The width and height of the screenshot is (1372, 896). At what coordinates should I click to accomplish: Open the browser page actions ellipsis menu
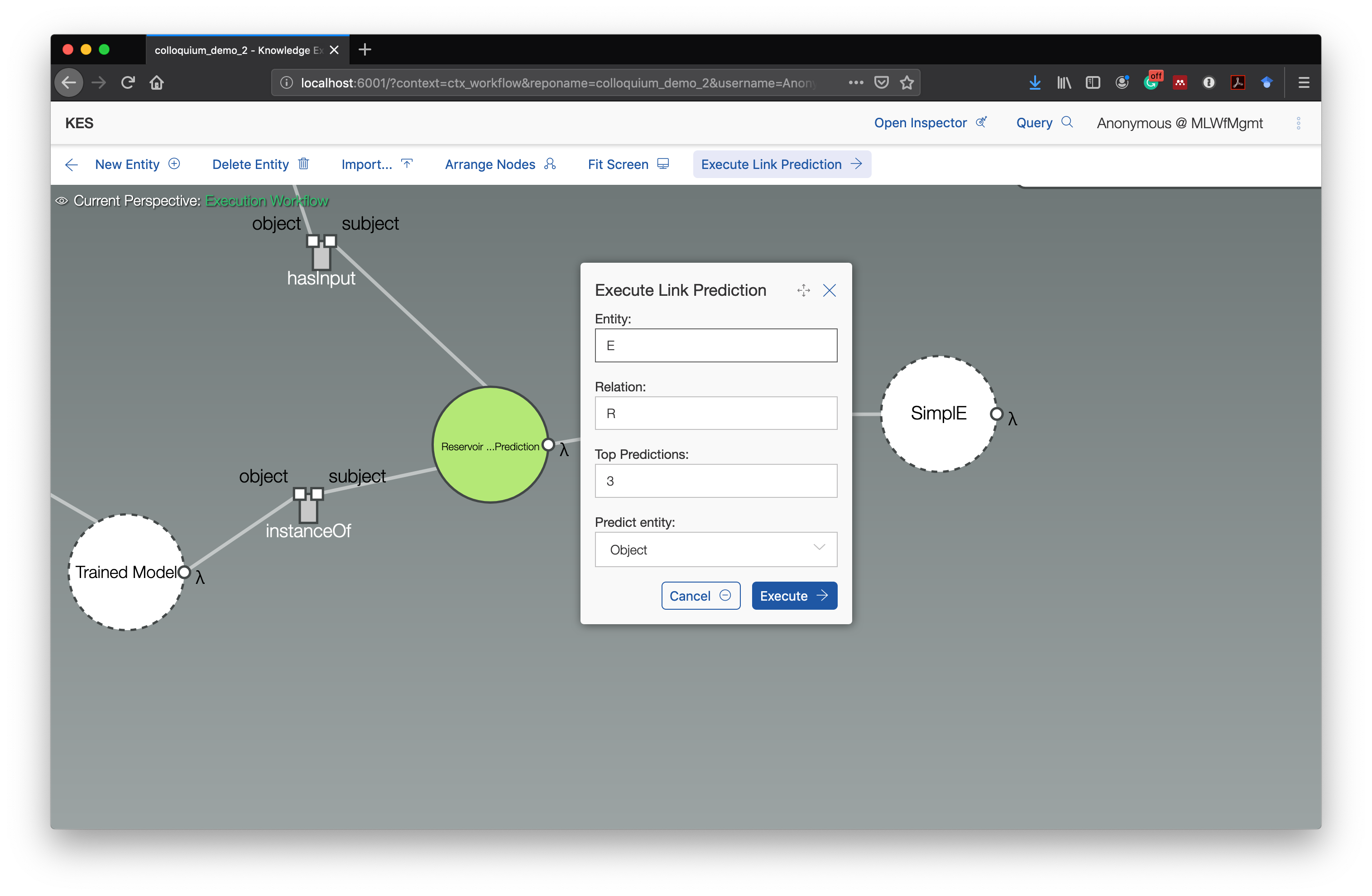pos(855,82)
